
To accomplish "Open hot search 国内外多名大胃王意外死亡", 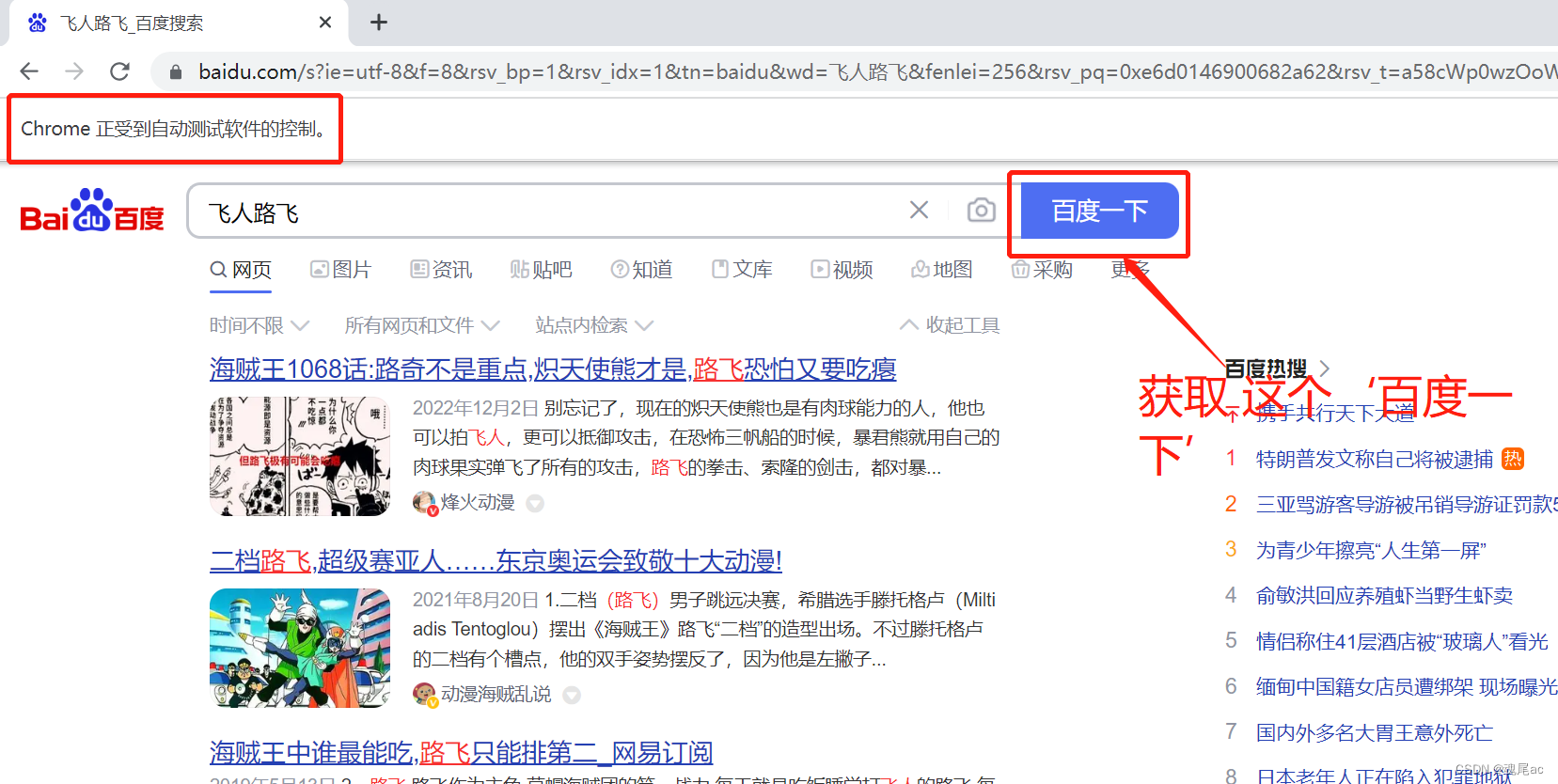I will [1375, 733].
